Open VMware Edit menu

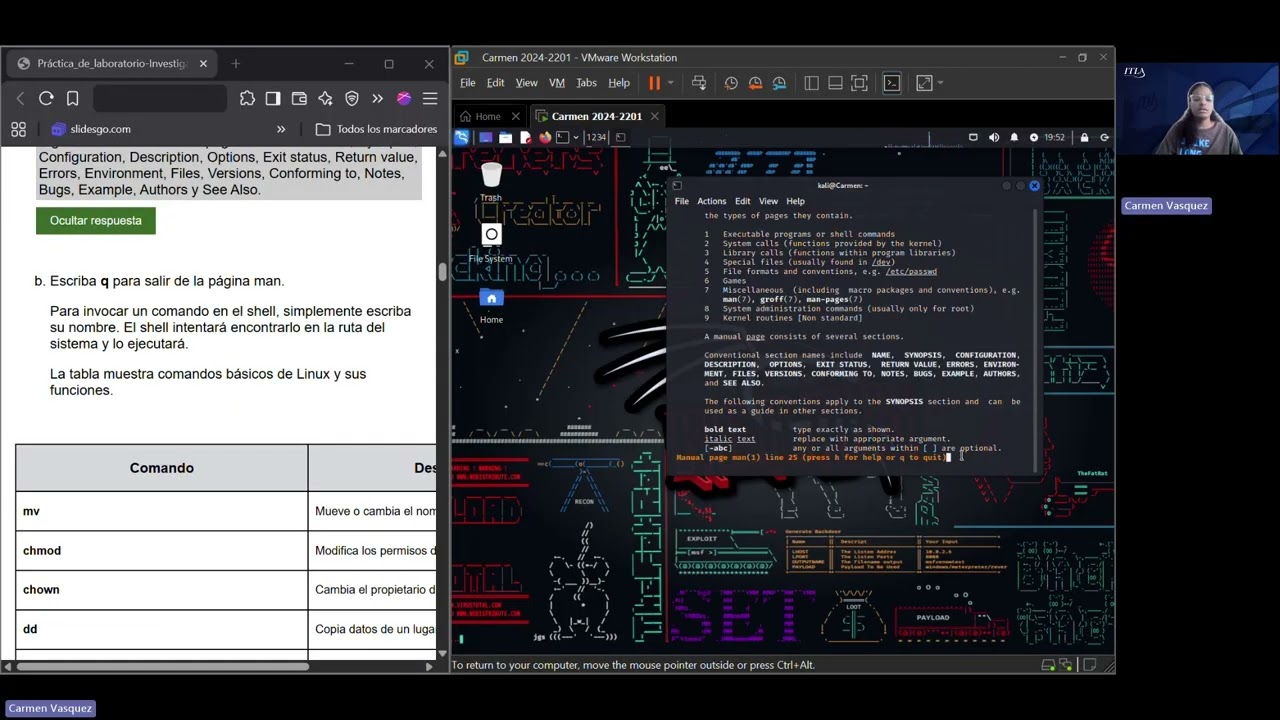(x=495, y=83)
